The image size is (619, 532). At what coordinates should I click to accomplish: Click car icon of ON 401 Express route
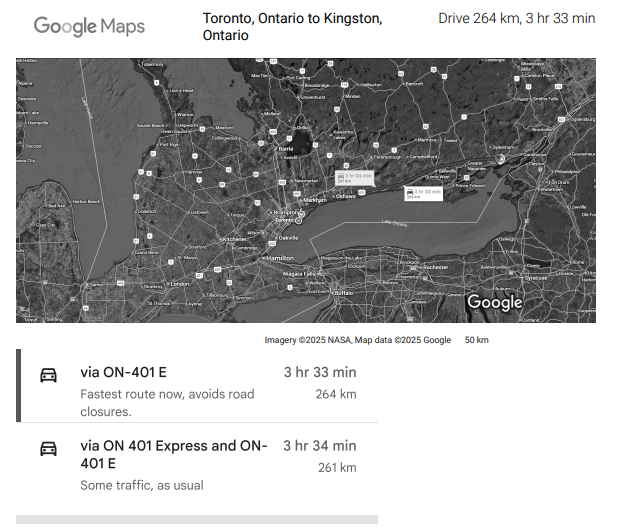coord(49,448)
